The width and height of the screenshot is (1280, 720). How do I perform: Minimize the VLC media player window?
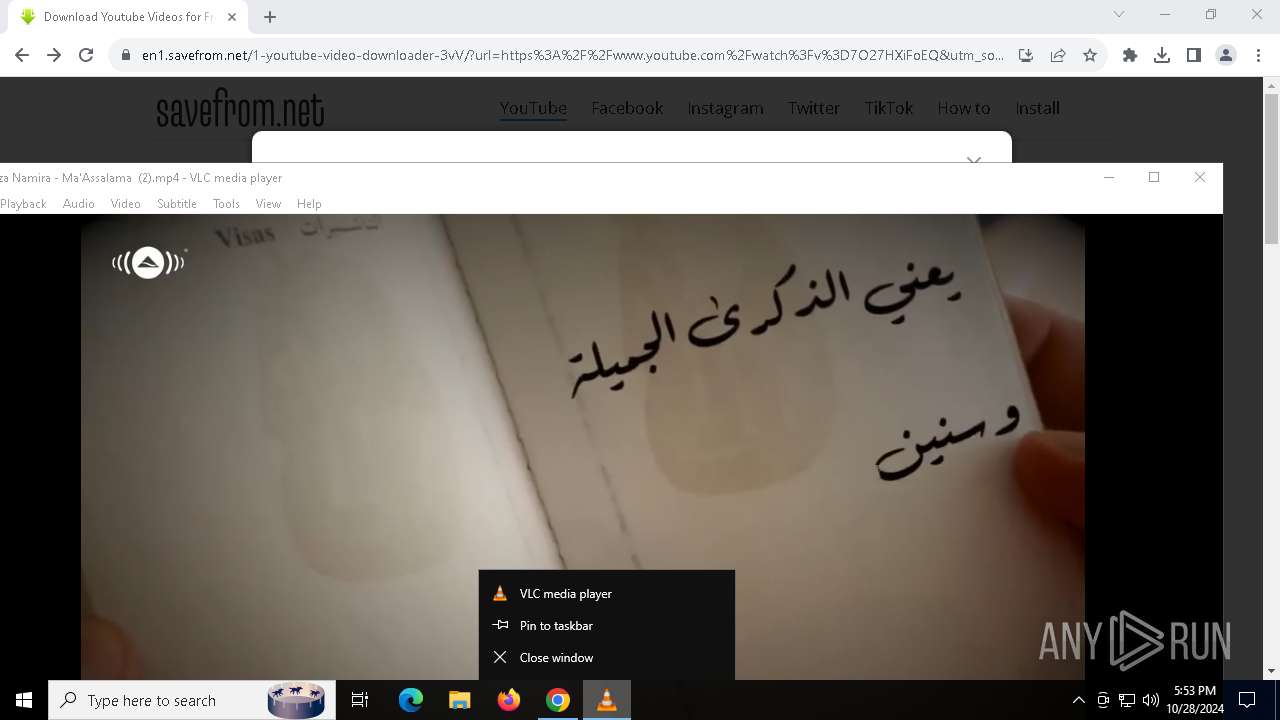(1109, 177)
